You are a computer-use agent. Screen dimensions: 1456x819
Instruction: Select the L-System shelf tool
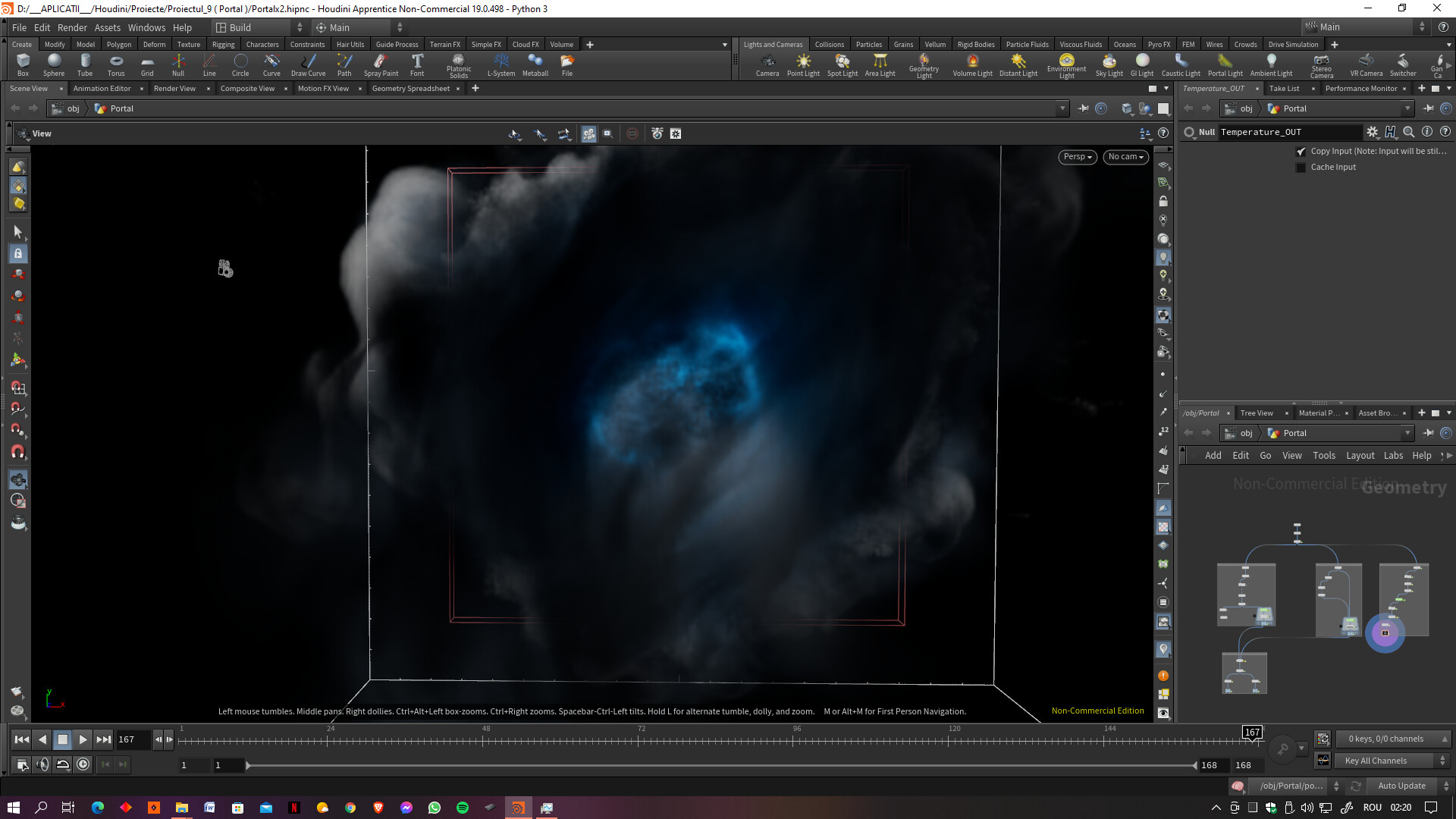pyautogui.click(x=500, y=64)
